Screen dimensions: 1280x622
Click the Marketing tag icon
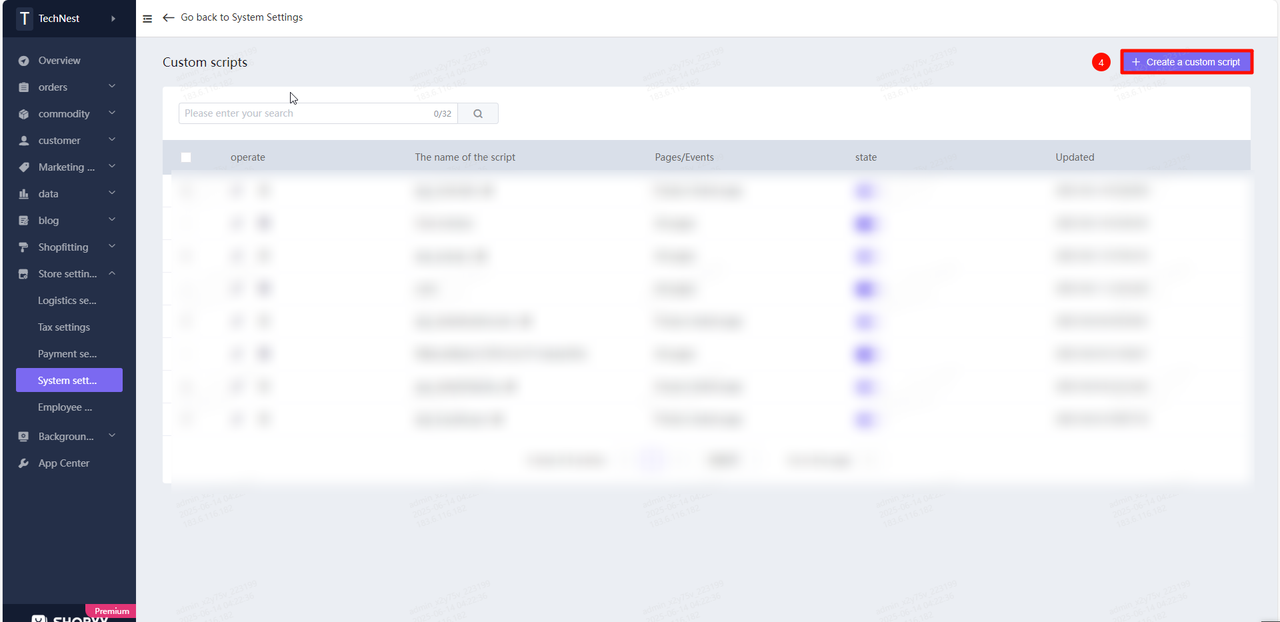pos(24,167)
